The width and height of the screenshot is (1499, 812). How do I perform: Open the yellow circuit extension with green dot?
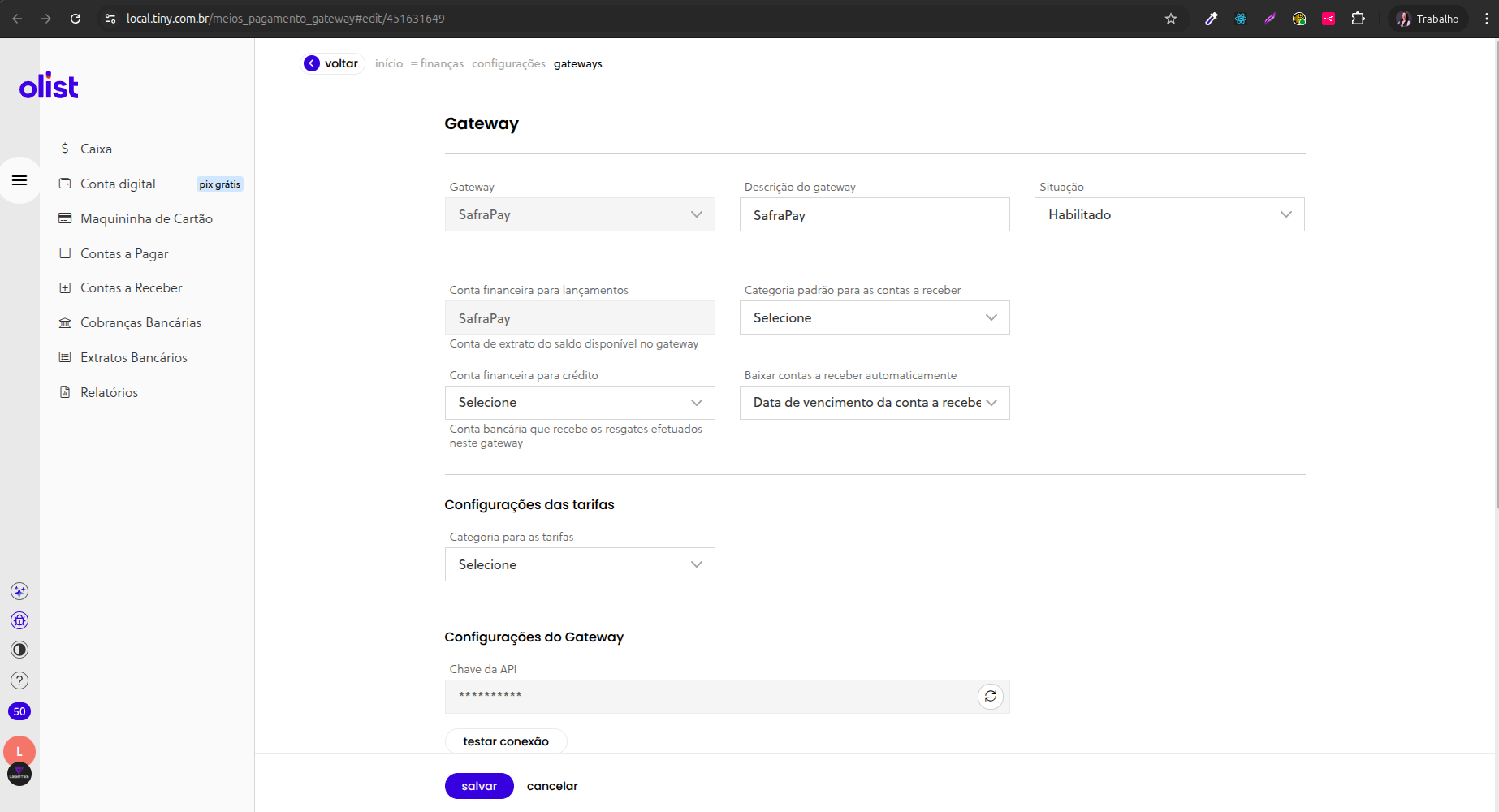coord(1299,19)
